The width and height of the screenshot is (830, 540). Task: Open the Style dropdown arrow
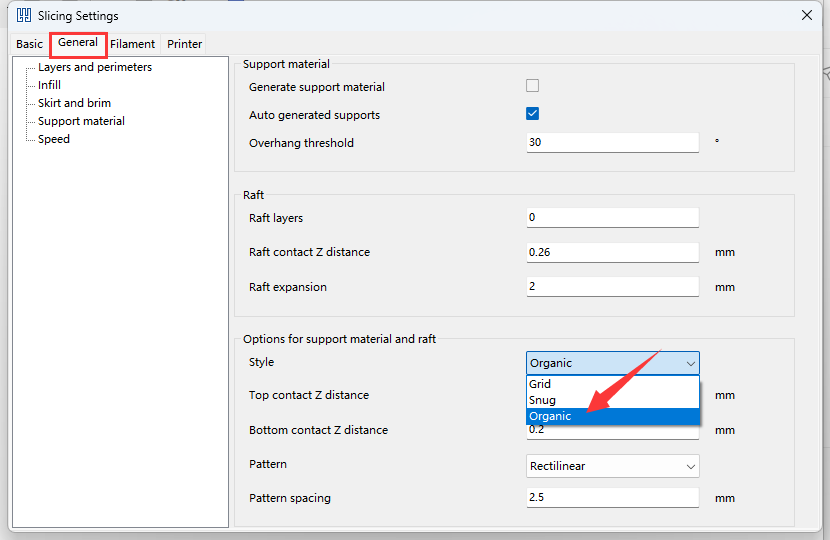(689, 363)
